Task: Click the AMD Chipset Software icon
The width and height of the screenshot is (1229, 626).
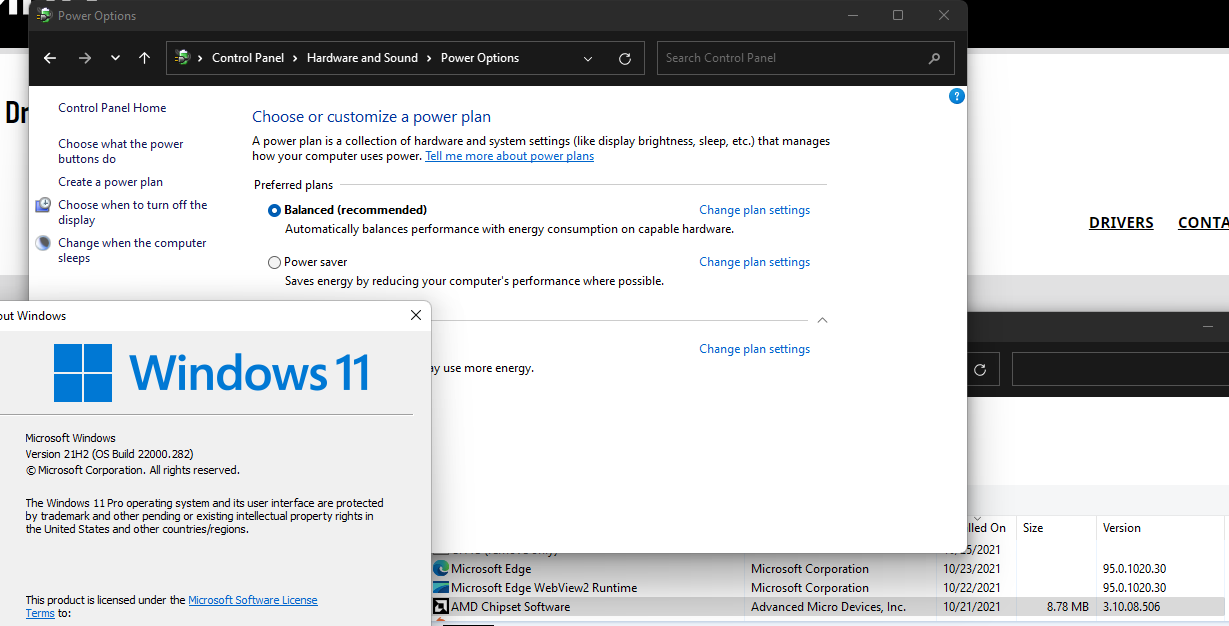Action: tap(441, 607)
